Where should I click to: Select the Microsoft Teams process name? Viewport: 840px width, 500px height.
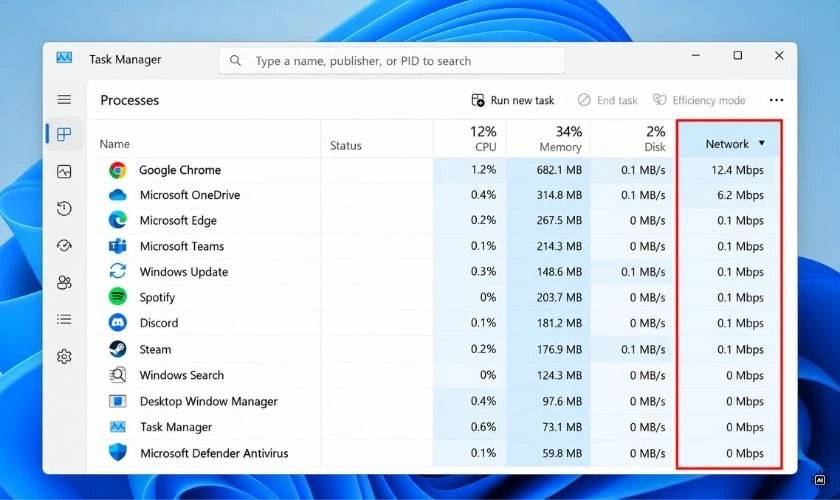(x=182, y=246)
